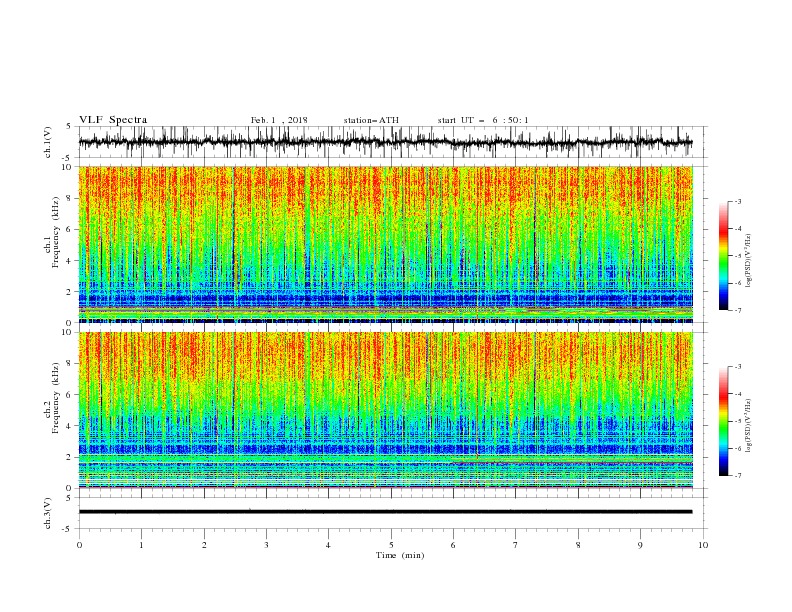This screenshot has height=612, width=792.
Task: Click the "10" kHz tick of ch.1 spectrogram
Action: 69,167
